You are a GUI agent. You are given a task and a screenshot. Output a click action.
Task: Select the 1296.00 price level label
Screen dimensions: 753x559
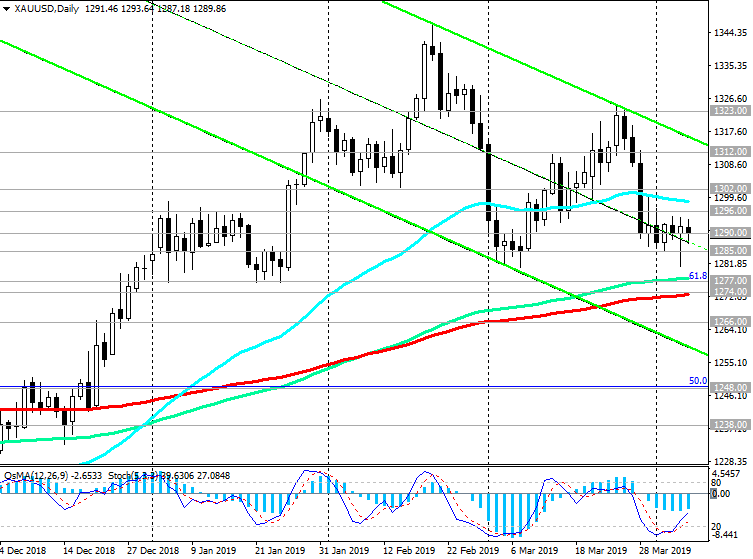pos(730,211)
